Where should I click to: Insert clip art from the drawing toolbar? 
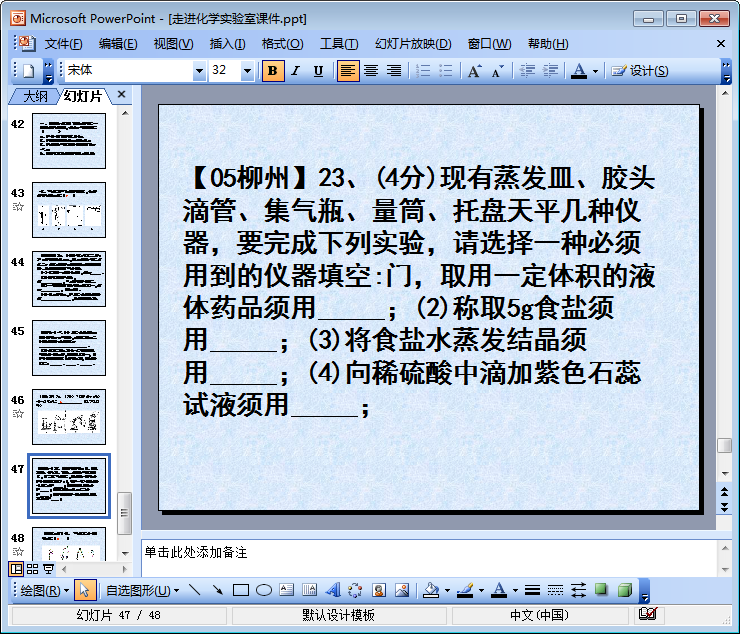click(378, 590)
